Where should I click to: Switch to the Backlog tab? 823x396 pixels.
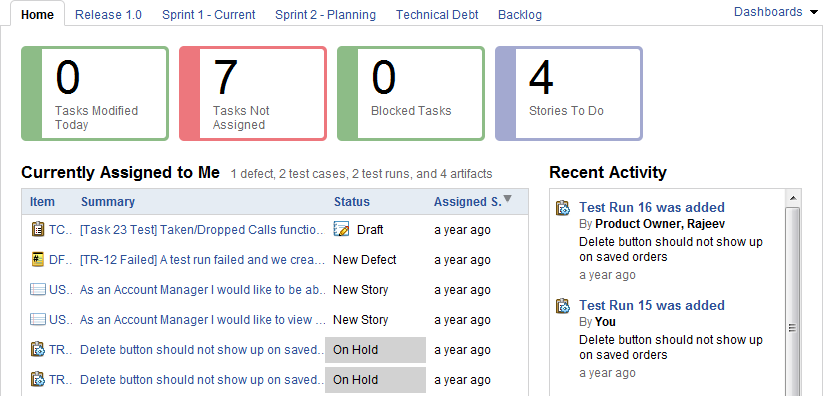520,15
